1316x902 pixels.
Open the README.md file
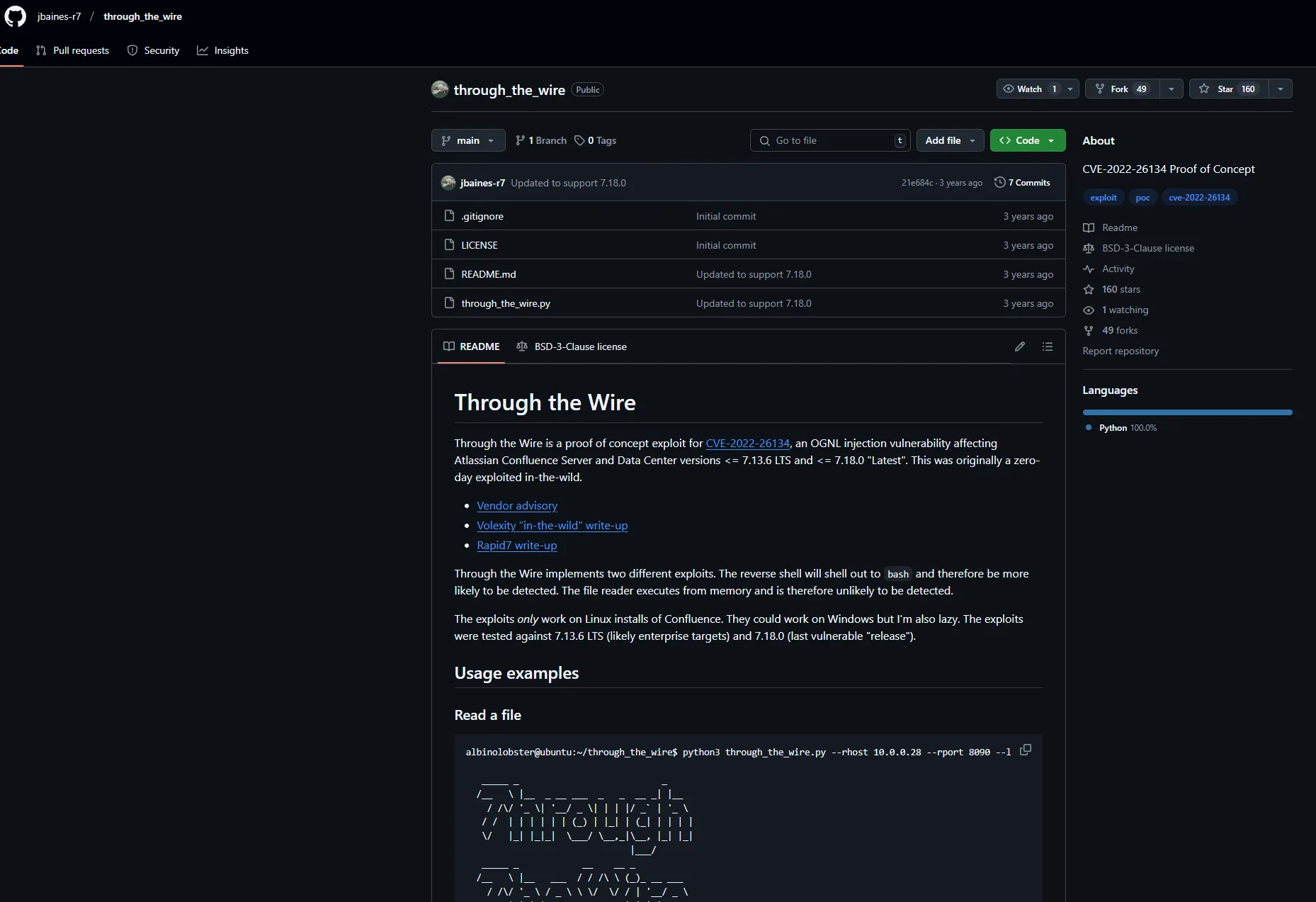[489, 274]
